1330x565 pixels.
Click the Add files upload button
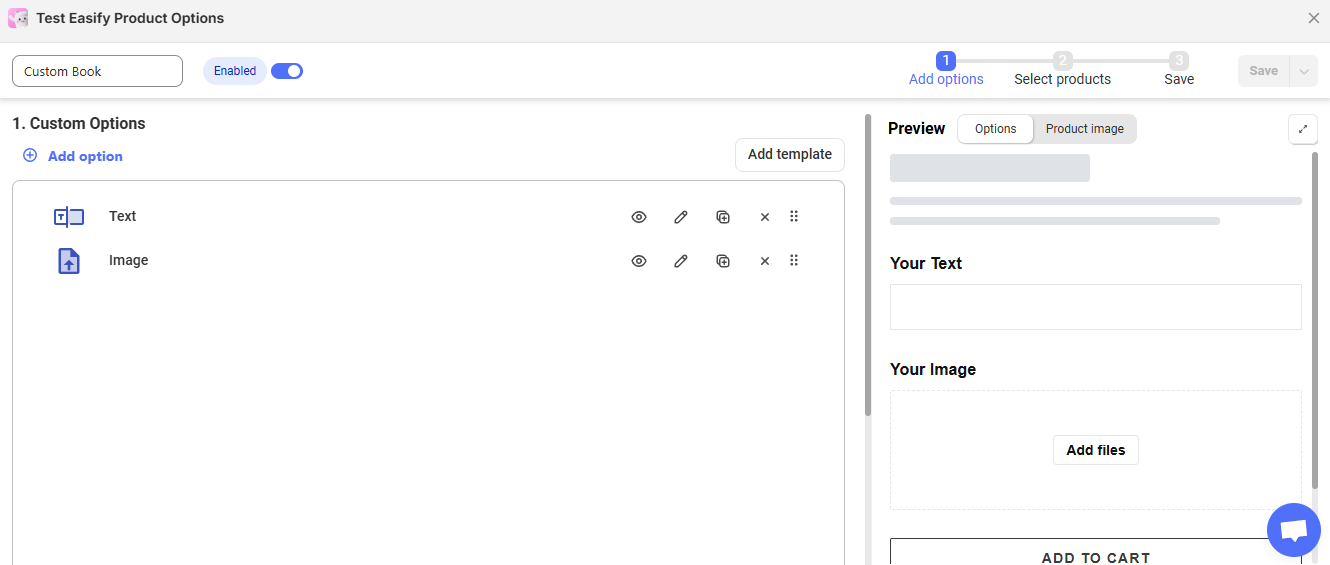coord(1095,450)
